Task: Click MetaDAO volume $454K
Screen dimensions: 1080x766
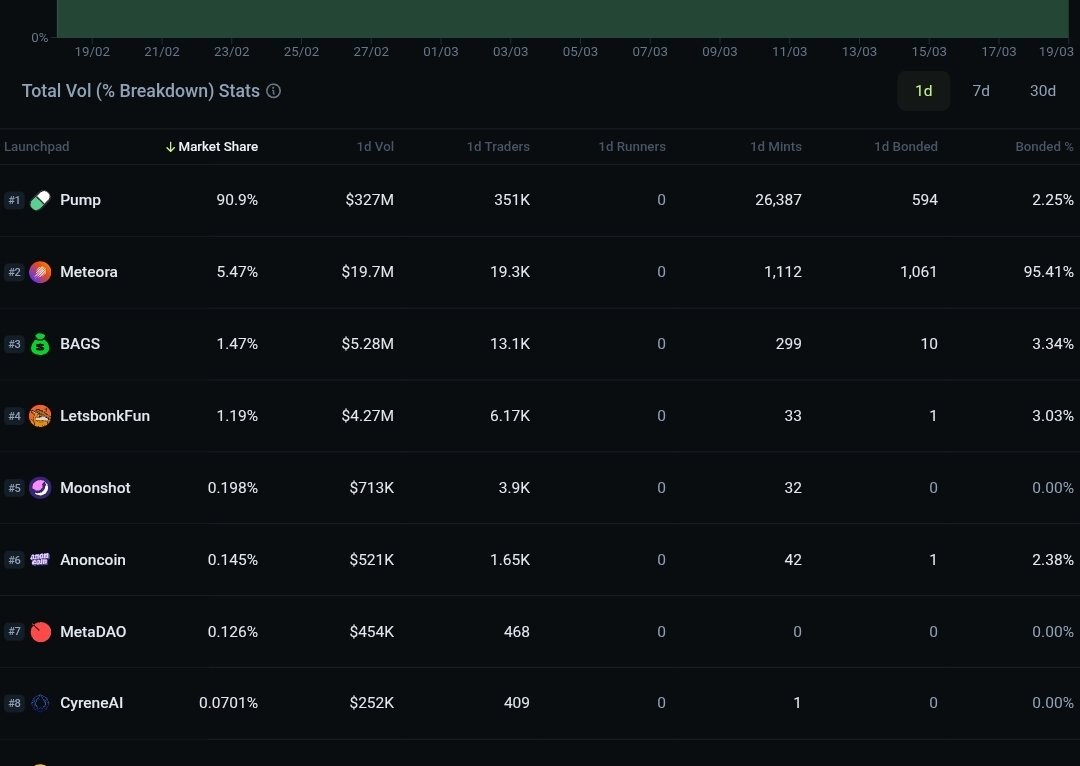Action: [372, 632]
